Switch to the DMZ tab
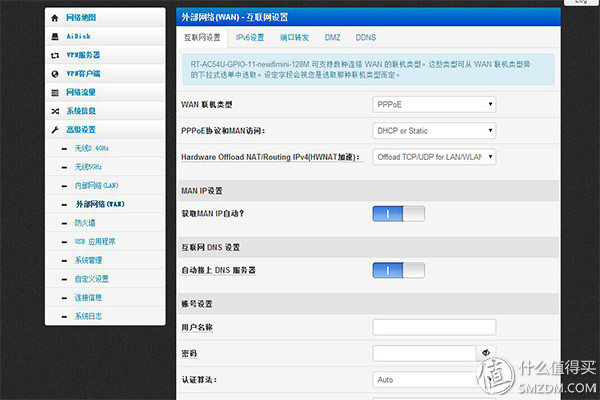The image size is (600, 400). coord(332,38)
